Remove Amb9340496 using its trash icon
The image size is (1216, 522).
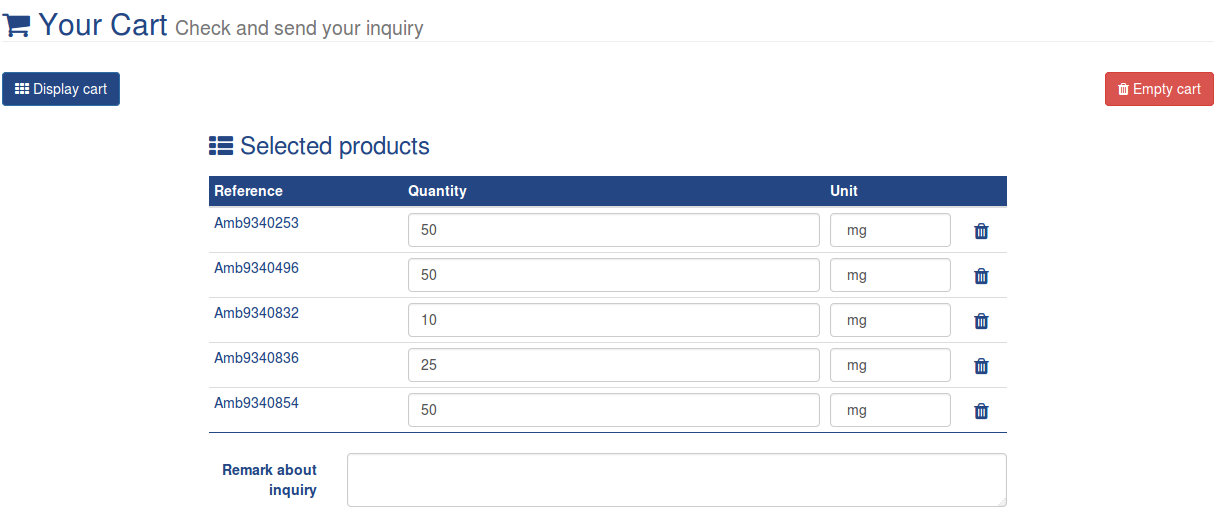click(981, 276)
